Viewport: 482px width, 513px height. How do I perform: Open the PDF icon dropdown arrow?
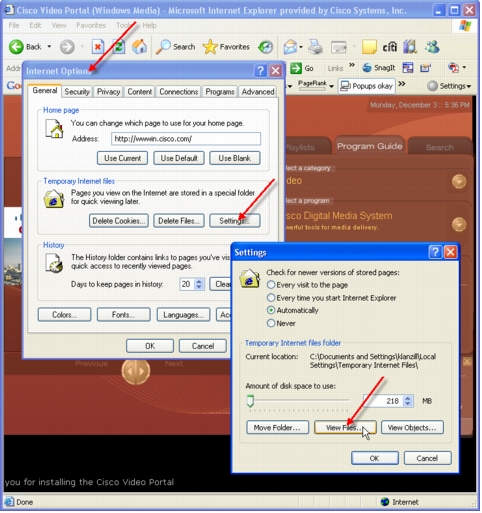464,68
